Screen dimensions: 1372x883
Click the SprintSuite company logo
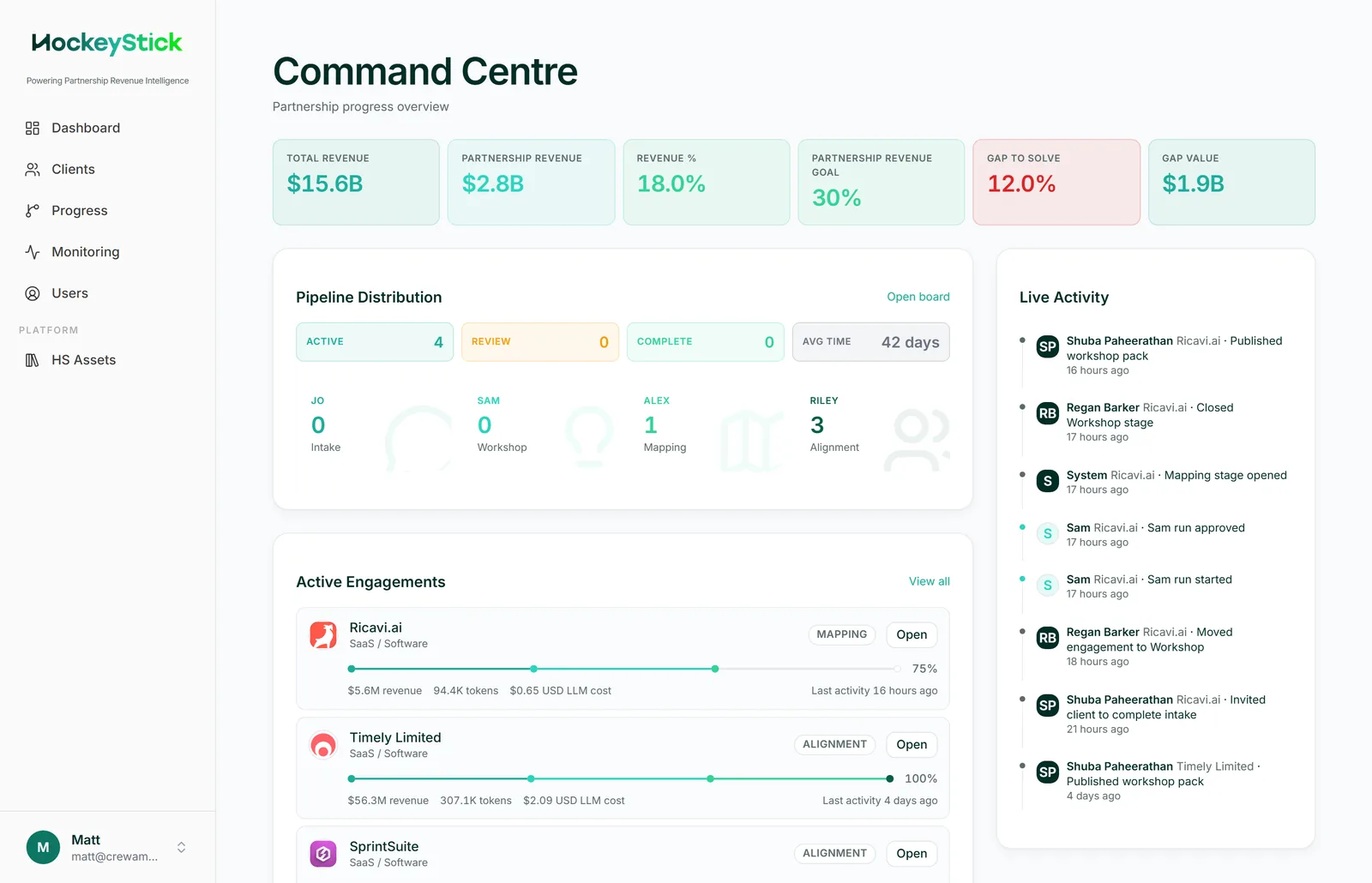[x=323, y=854]
